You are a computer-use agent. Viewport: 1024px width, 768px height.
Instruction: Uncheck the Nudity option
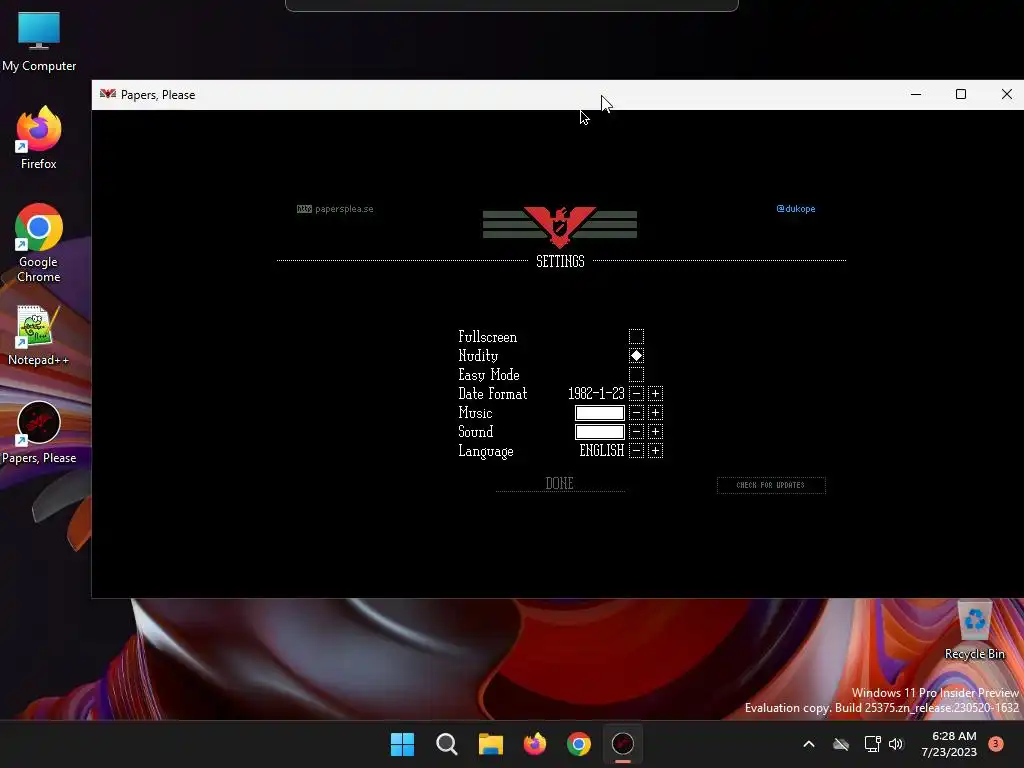pyautogui.click(x=636, y=356)
